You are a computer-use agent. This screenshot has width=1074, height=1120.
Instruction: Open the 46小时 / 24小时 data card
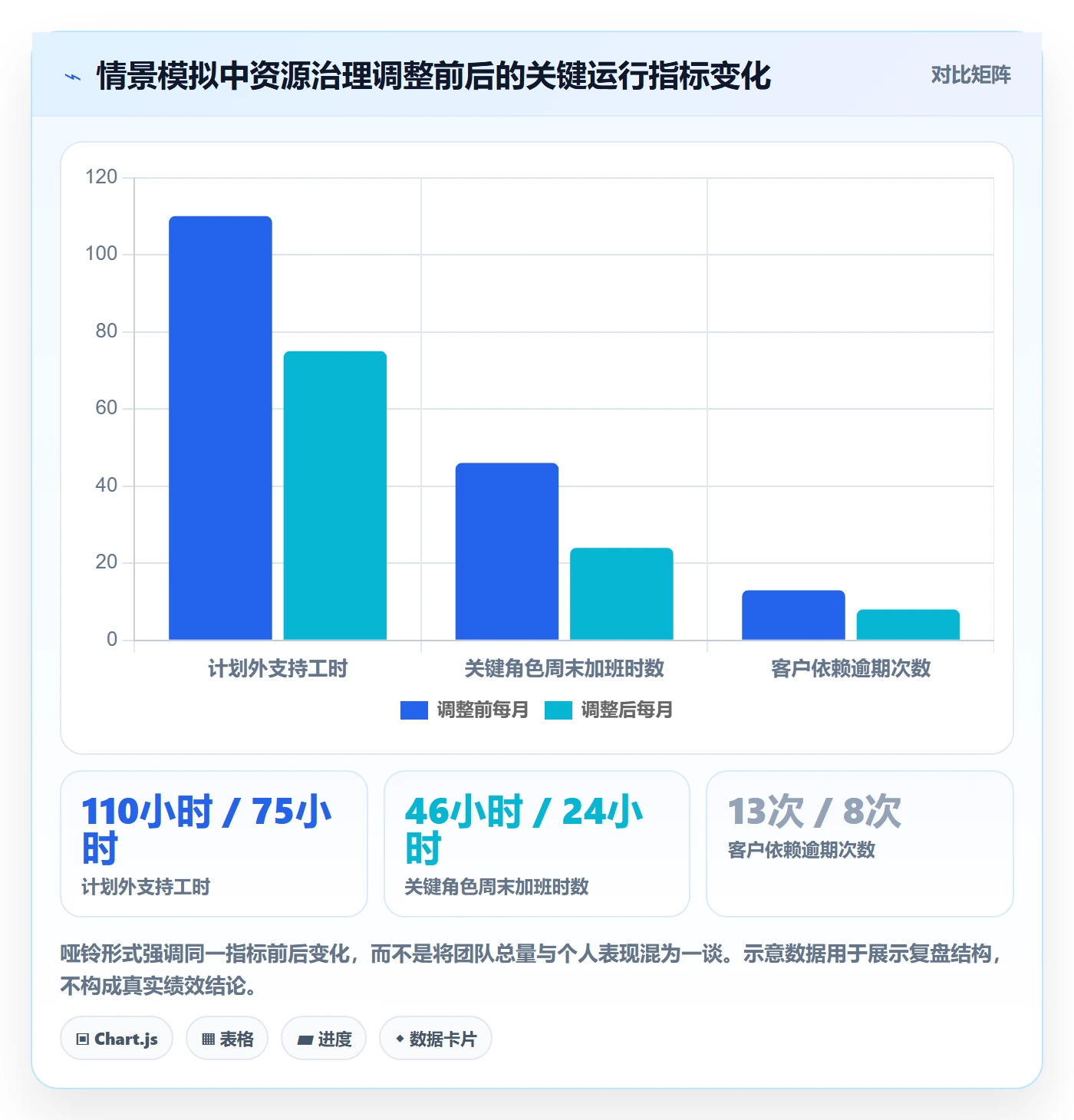coord(537,844)
